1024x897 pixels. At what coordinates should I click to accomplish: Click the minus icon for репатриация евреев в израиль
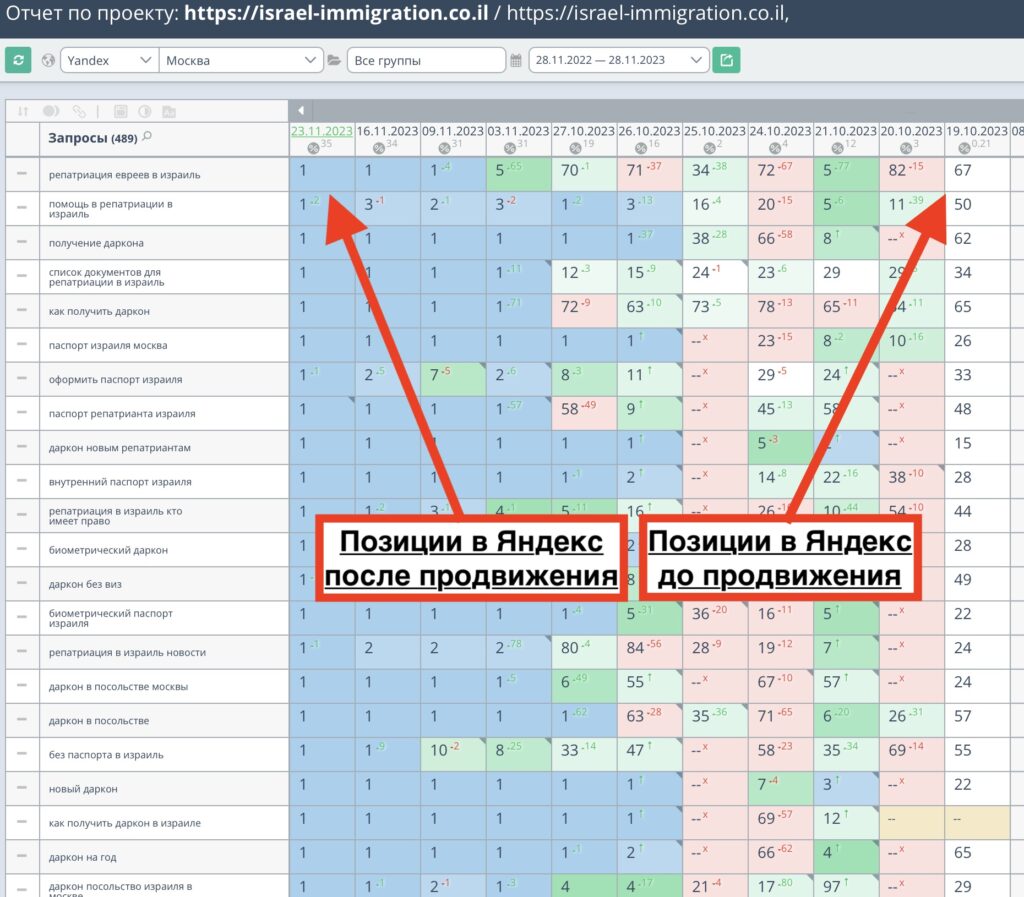[22, 174]
